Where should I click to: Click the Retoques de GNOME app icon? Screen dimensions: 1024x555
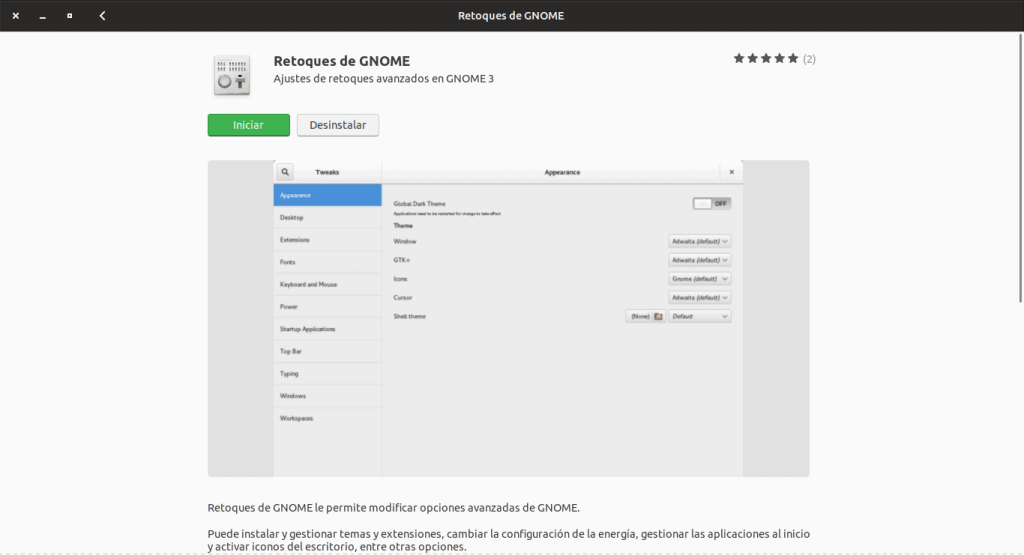point(232,76)
